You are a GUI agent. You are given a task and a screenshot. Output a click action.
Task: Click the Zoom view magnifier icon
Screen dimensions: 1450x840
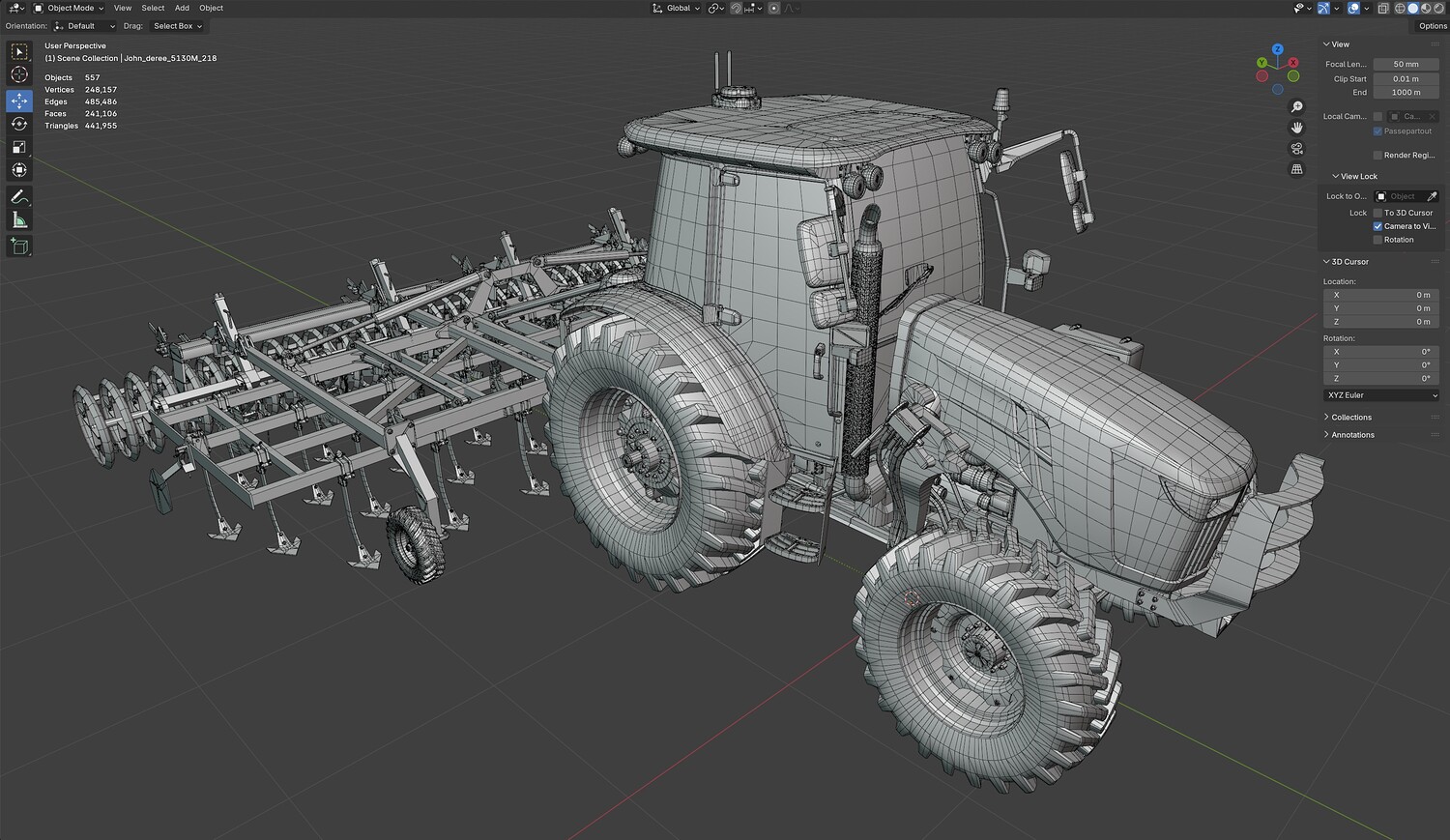tap(1297, 107)
